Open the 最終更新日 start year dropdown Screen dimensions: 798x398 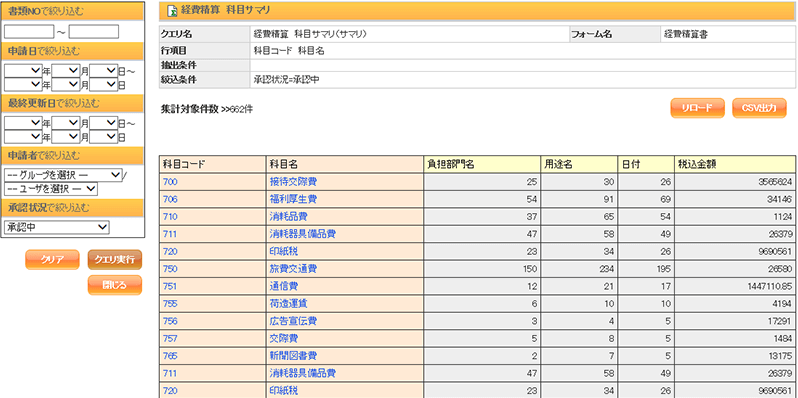23,123
